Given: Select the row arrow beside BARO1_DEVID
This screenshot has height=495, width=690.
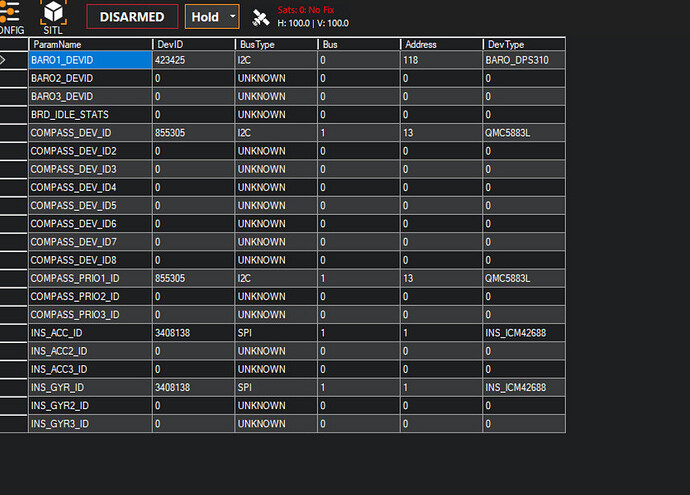Looking at the screenshot, I should [4, 60].
